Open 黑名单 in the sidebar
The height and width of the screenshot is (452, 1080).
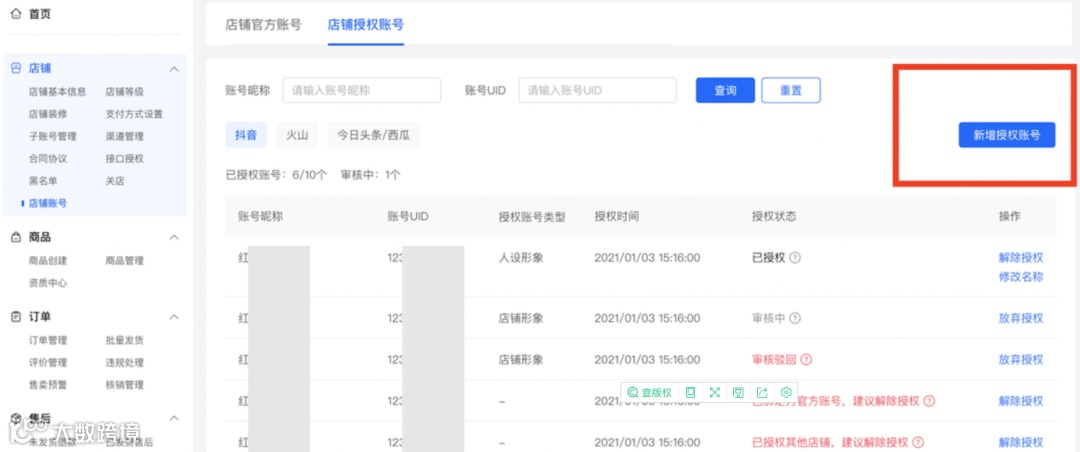coord(43,181)
